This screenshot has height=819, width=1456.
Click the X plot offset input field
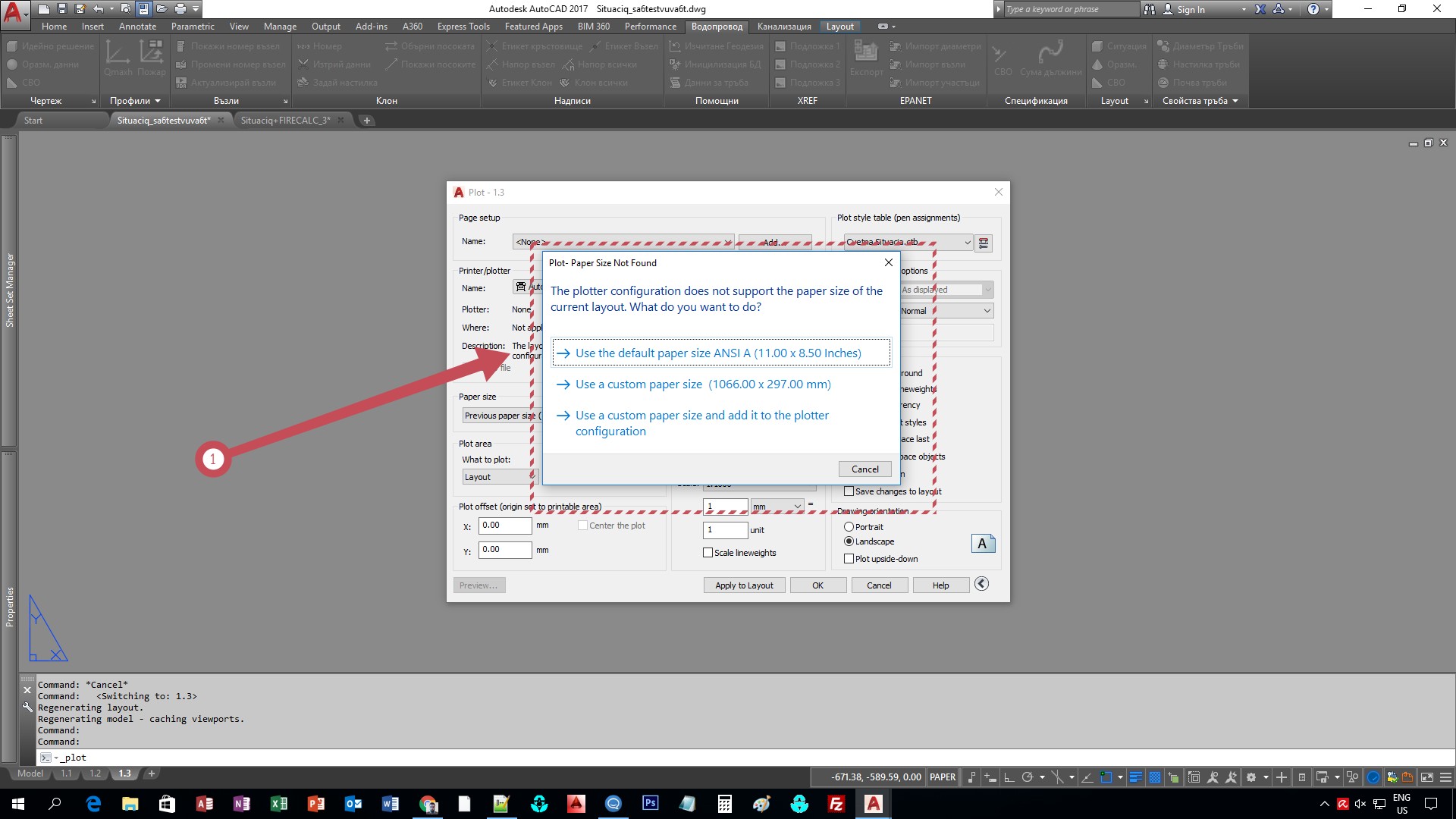(505, 526)
